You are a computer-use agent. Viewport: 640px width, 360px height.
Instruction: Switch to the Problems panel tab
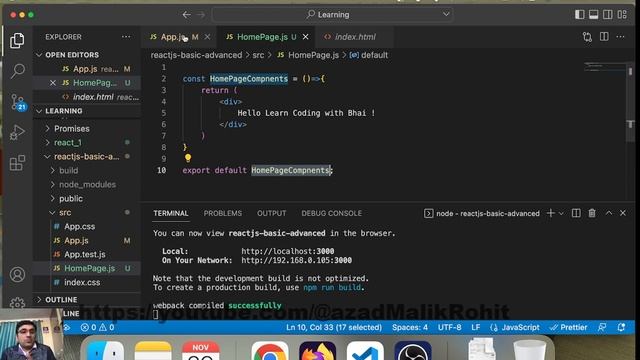222,213
